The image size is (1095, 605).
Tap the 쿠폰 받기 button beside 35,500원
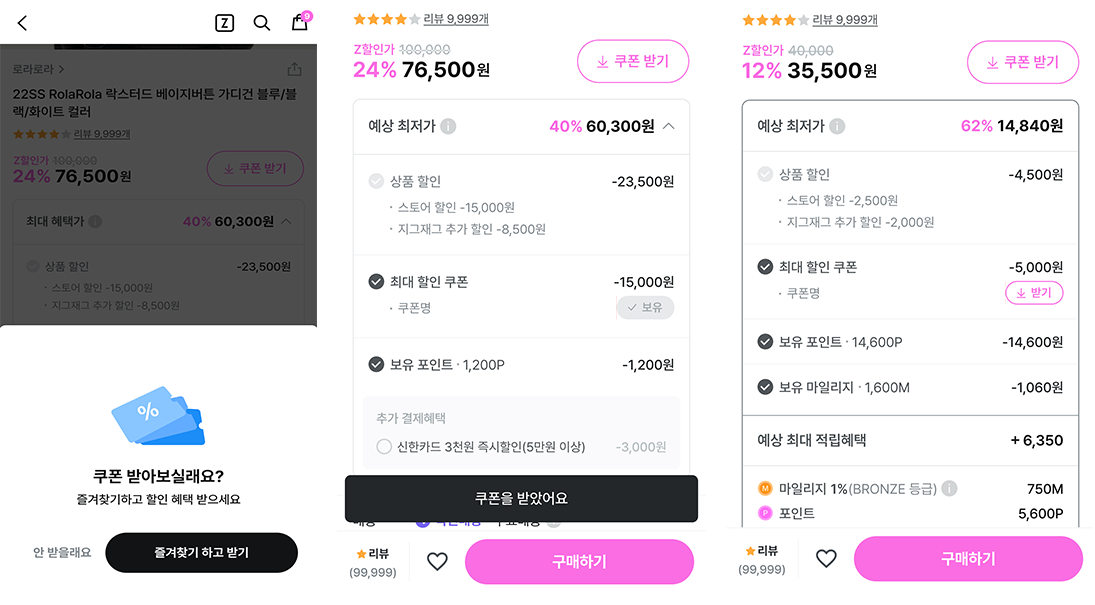pos(1022,62)
